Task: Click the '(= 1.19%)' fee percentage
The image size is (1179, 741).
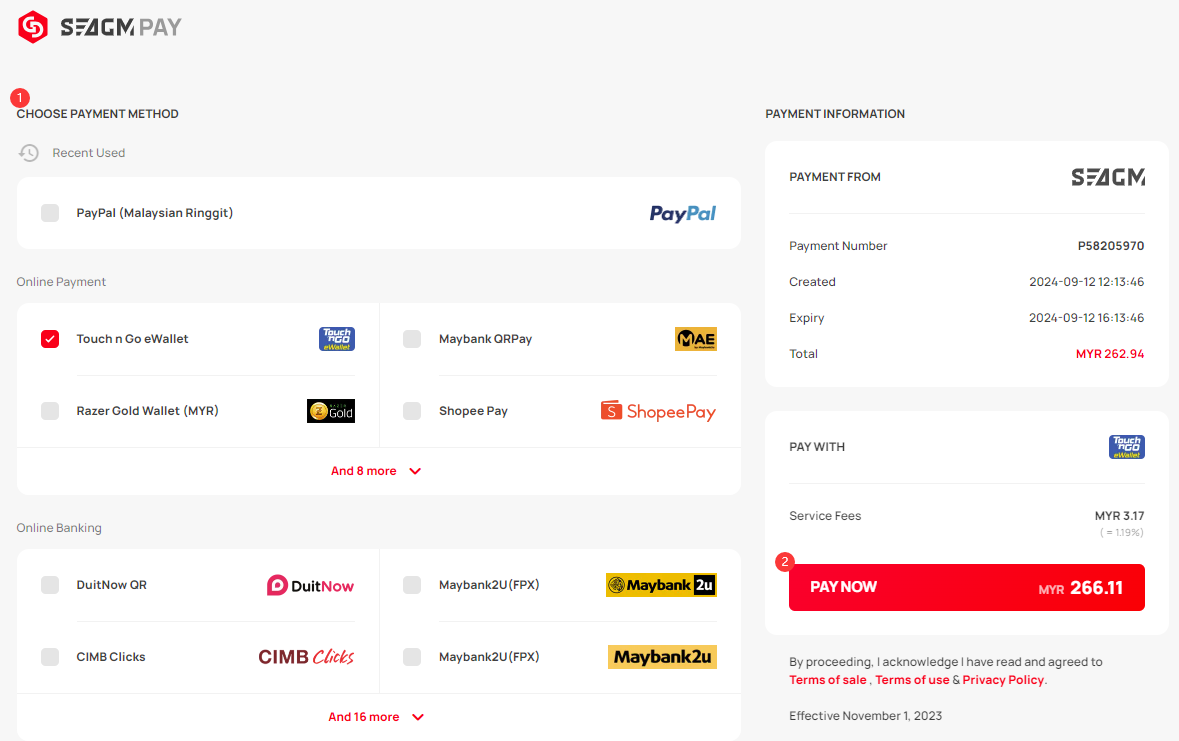Action: point(1122,533)
